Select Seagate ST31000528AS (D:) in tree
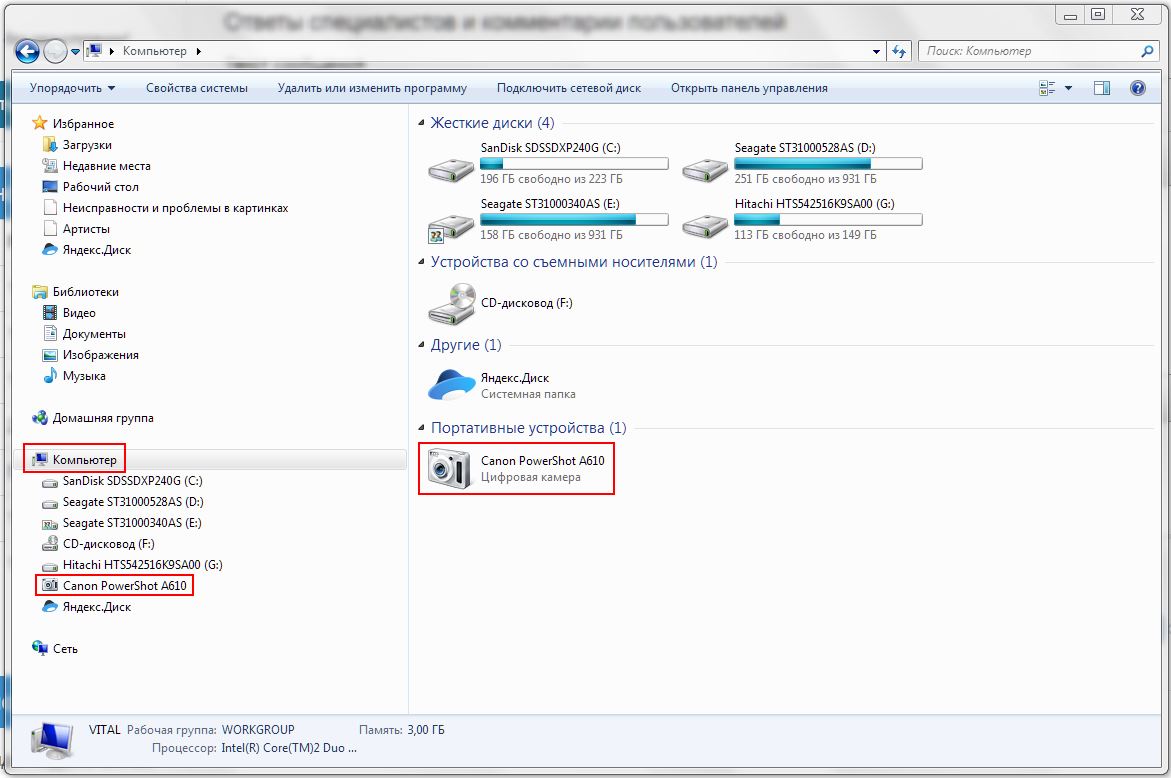The image size is (1171, 778). (x=123, y=502)
